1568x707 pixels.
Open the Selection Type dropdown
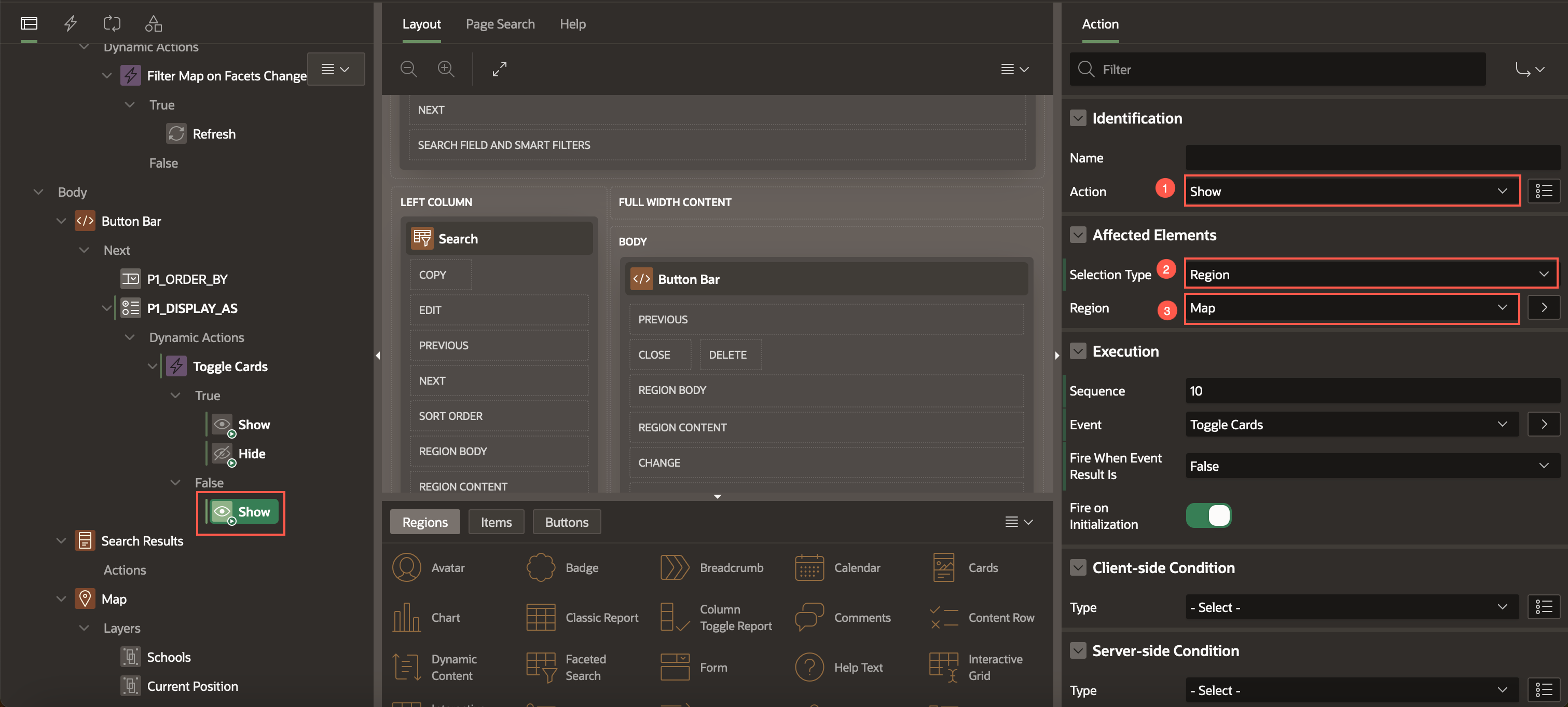click(1370, 274)
